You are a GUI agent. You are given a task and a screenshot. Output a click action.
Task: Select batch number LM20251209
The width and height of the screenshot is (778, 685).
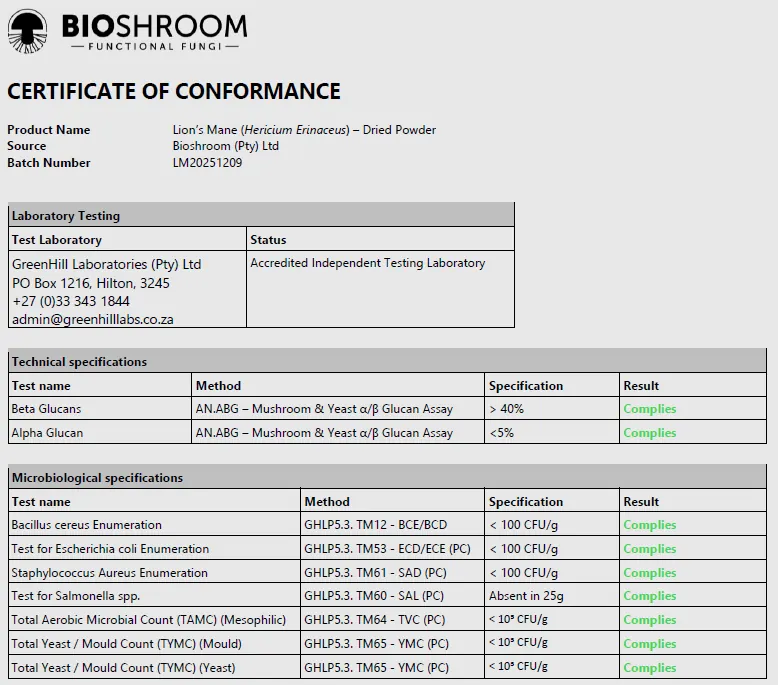click(207, 163)
